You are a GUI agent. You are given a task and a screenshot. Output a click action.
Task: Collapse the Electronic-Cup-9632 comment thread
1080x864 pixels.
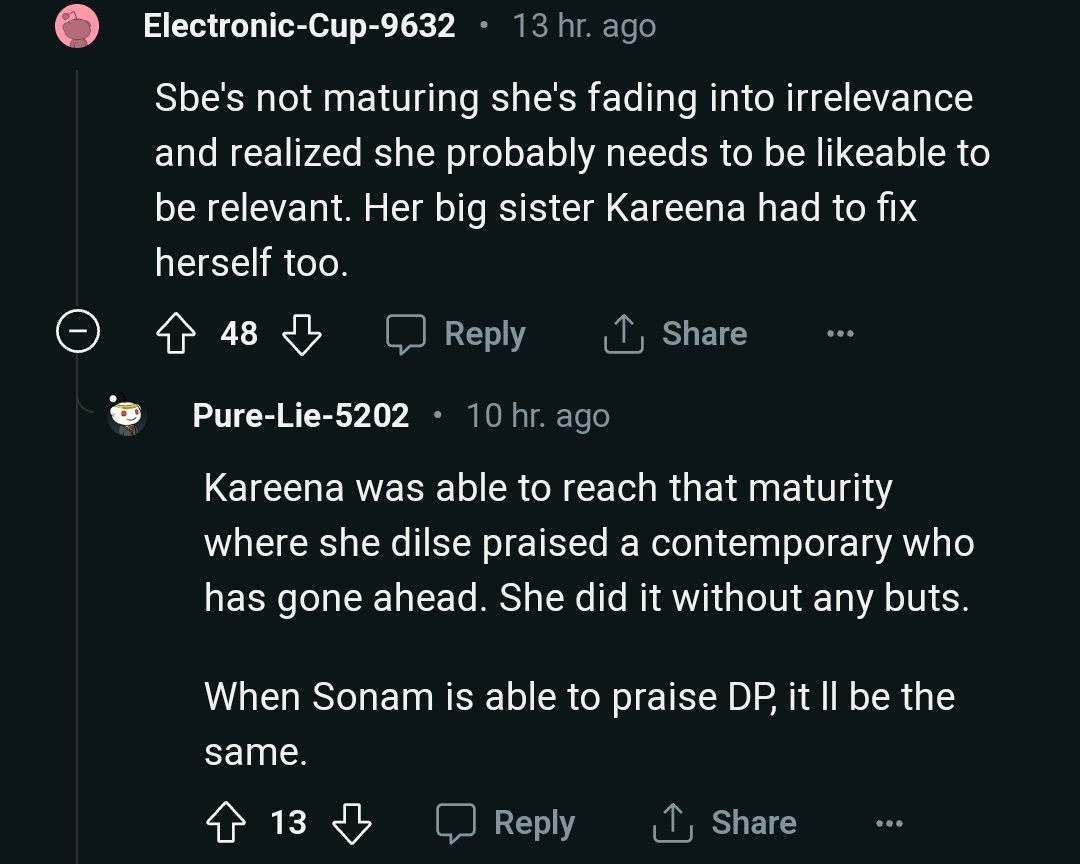tap(77, 333)
